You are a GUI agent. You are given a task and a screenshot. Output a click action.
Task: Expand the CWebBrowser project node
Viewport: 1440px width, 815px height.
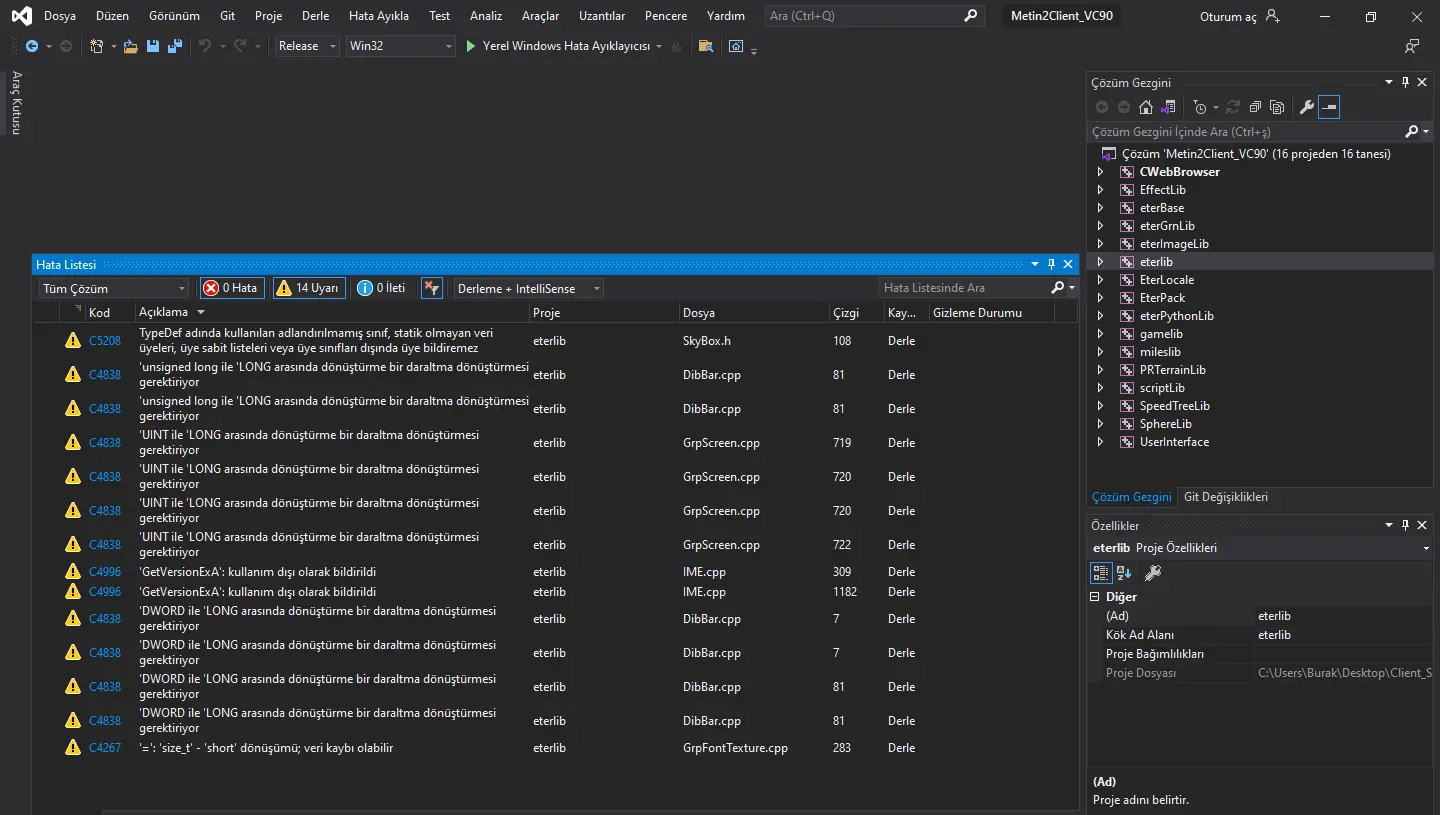tap(1101, 172)
